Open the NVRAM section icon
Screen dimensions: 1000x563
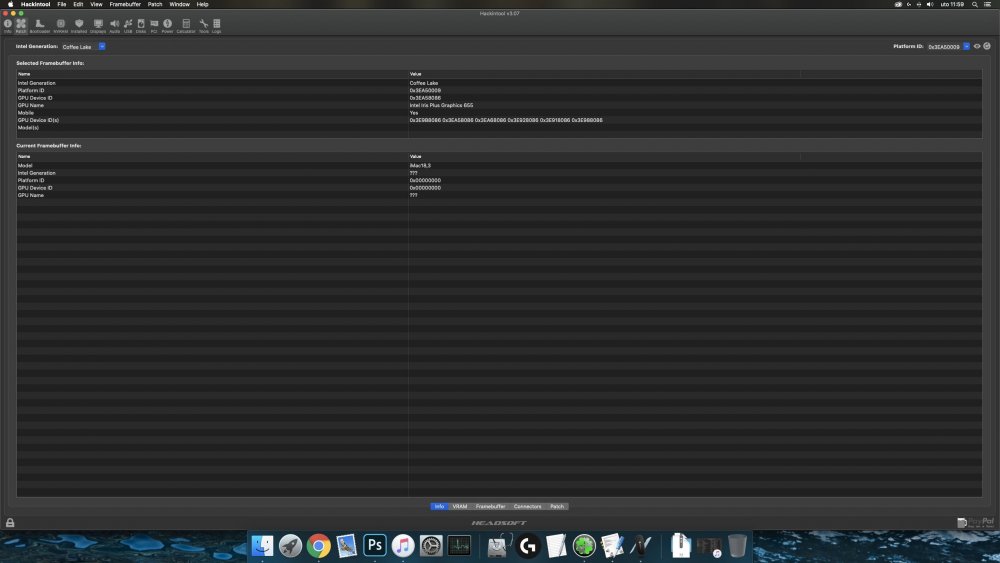click(61, 26)
